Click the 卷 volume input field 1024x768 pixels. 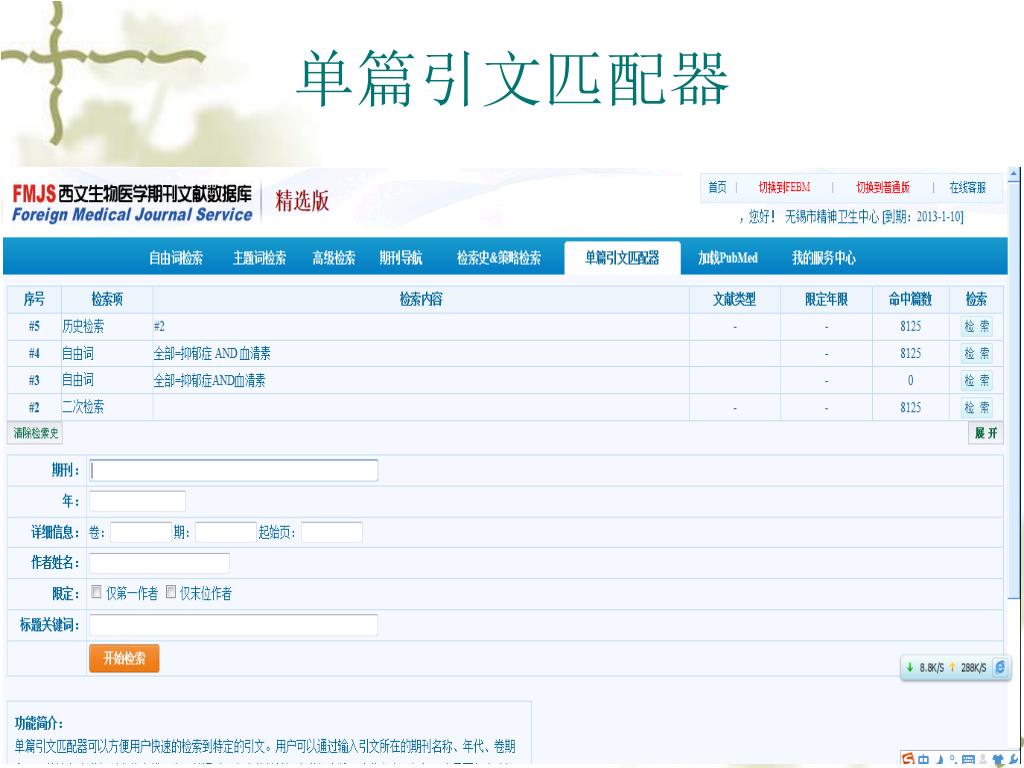coord(140,532)
